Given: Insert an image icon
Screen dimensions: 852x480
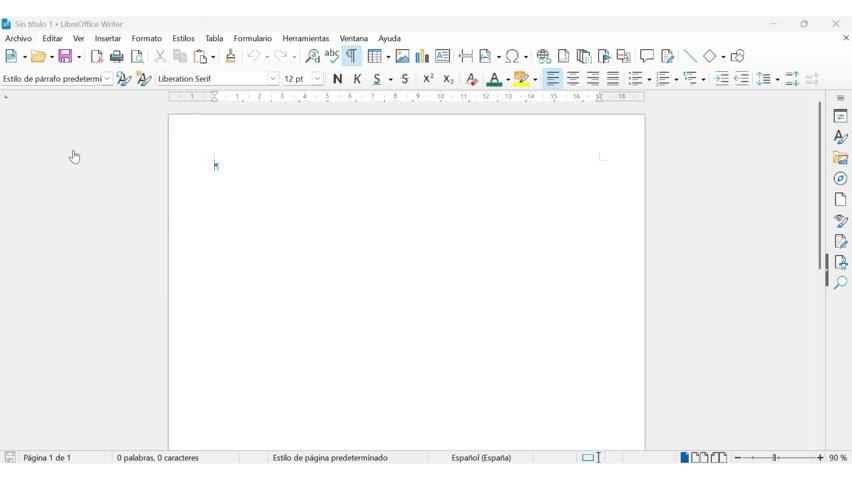Looking at the screenshot, I should (402, 56).
